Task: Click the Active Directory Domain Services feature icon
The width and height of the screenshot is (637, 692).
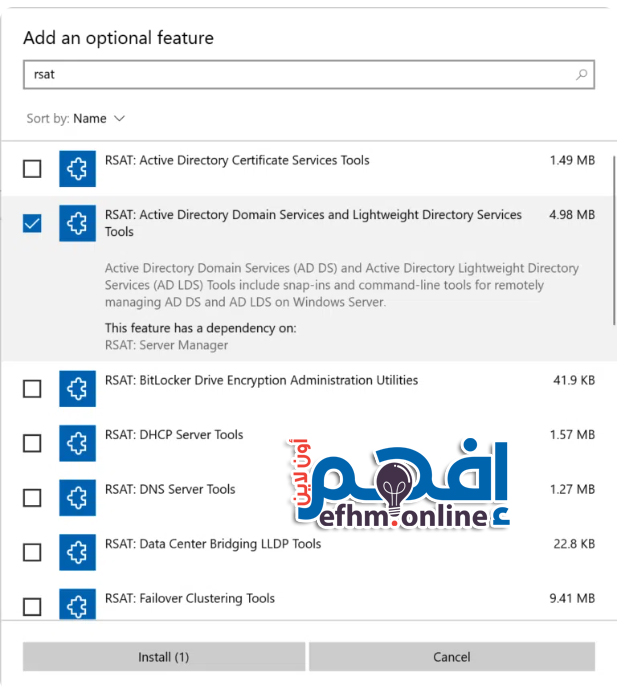Action: coord(77,224)
